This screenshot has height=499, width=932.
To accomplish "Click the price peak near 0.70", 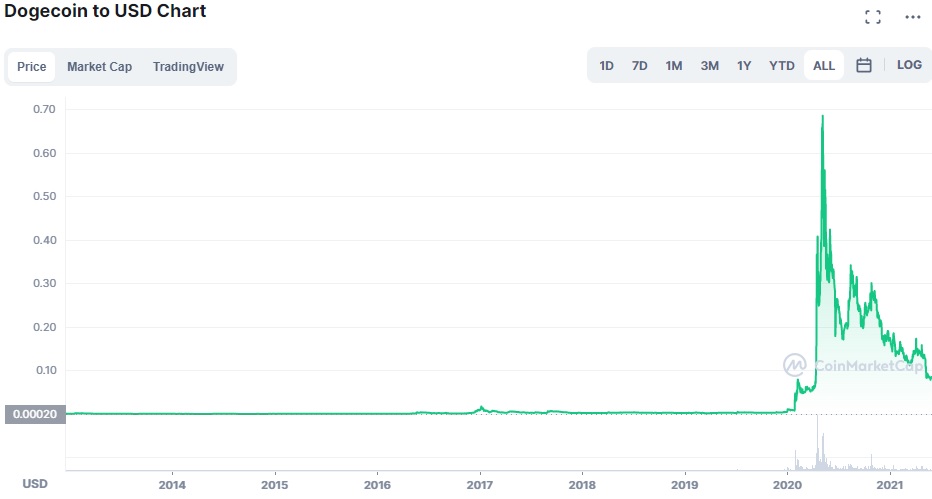I will (x=823, y=116).
